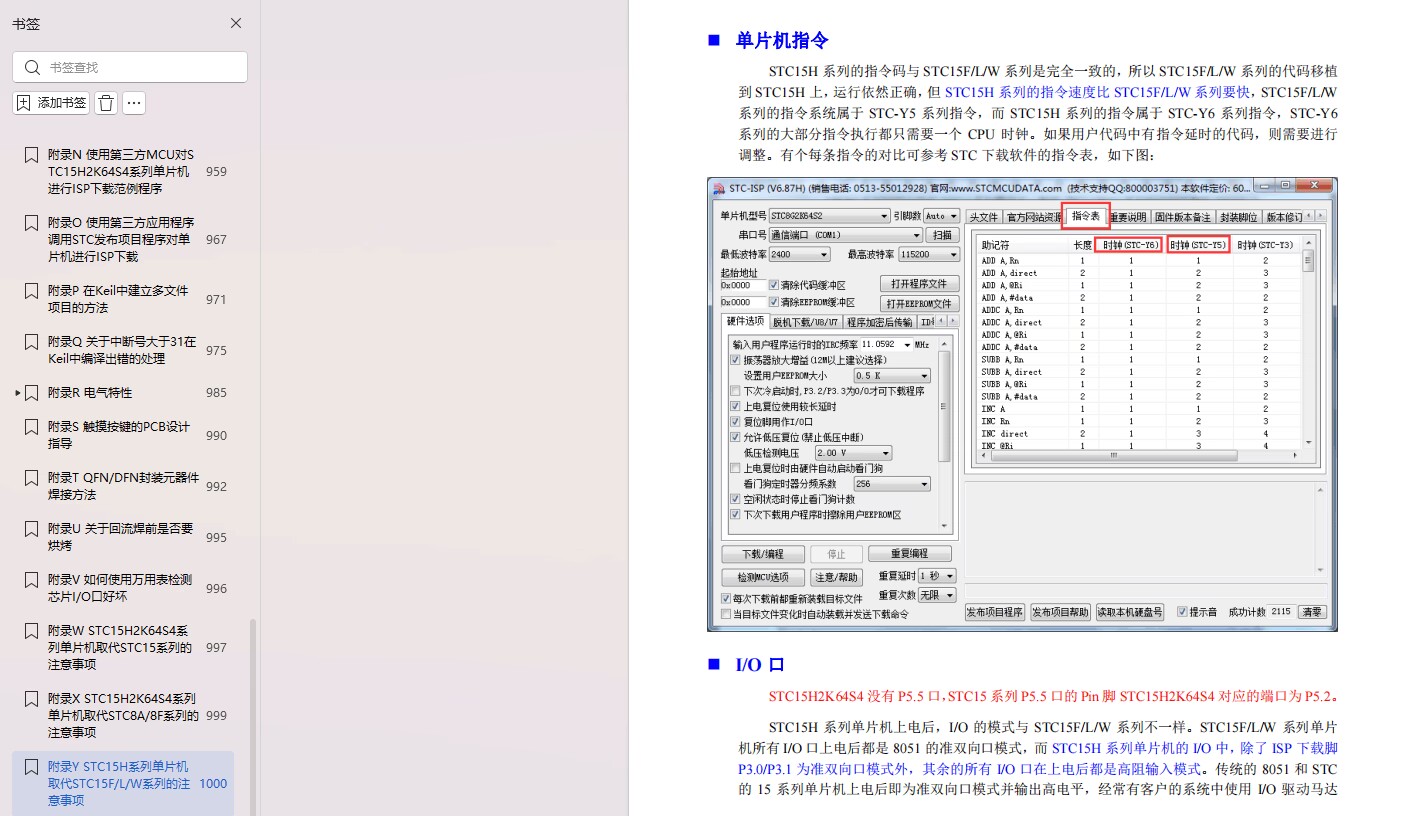Toggle 每次下载前都重新装载目标文件 checkbox
The image size is (1423, 816).
point(726,599)
